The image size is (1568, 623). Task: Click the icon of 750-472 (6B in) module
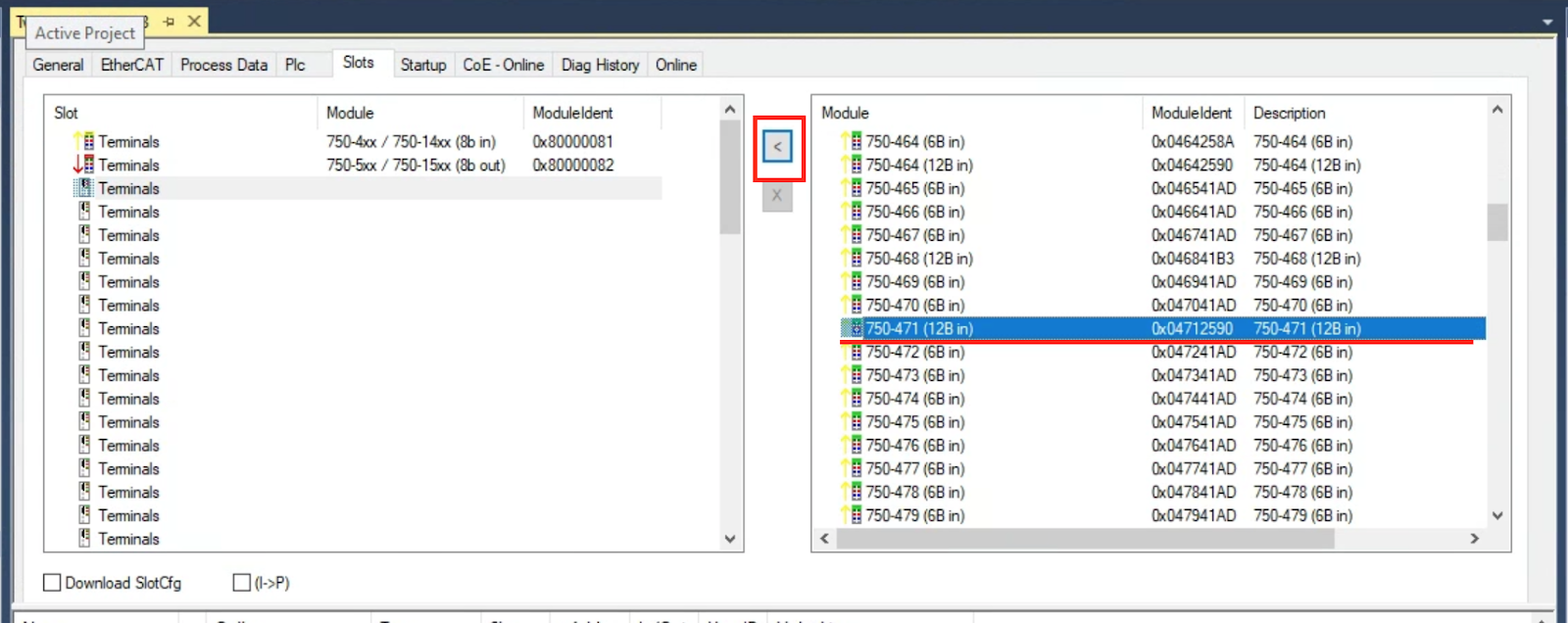click(854, 352)
